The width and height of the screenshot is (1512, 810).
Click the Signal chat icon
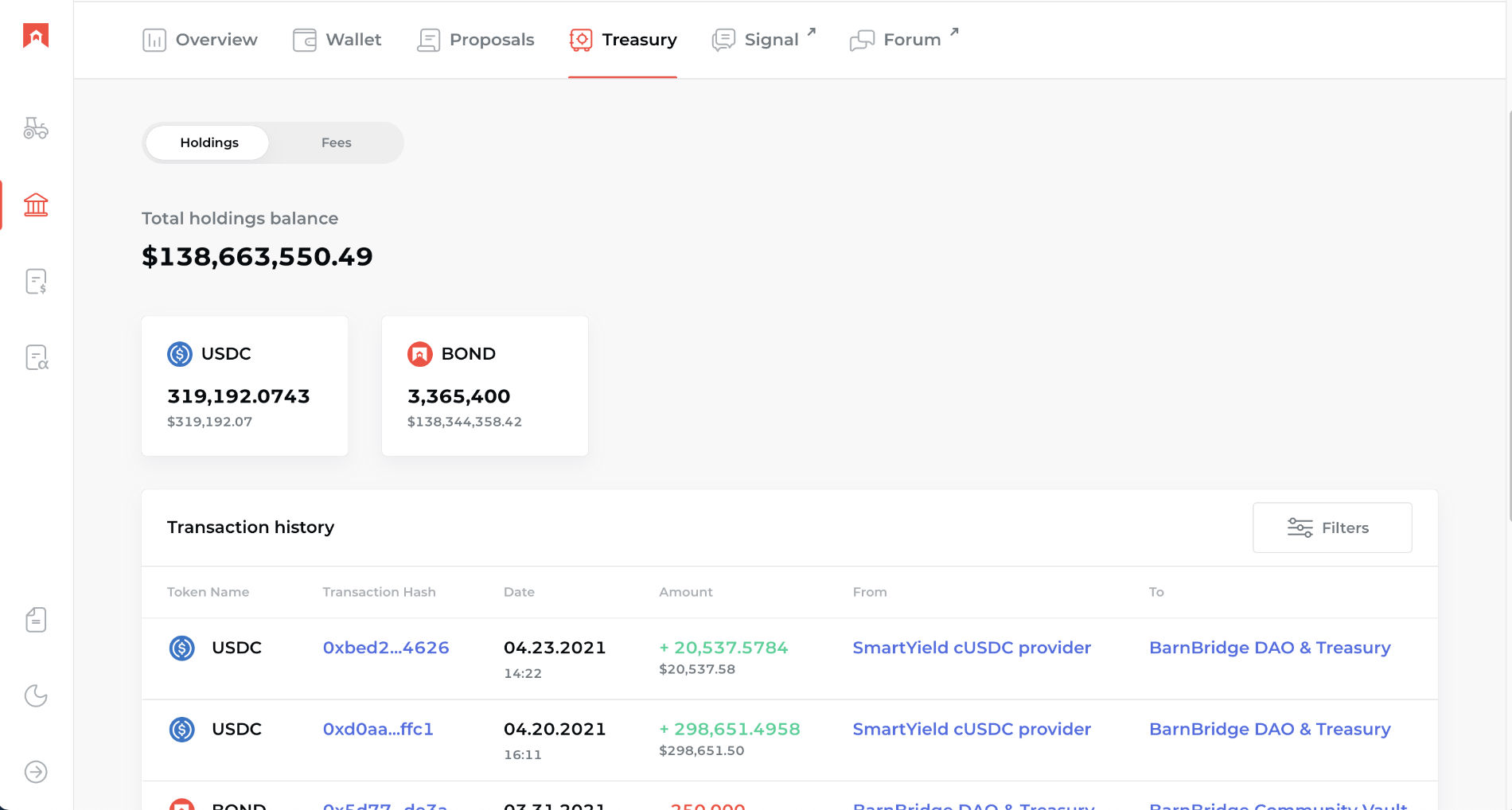[x=723, y=40]
